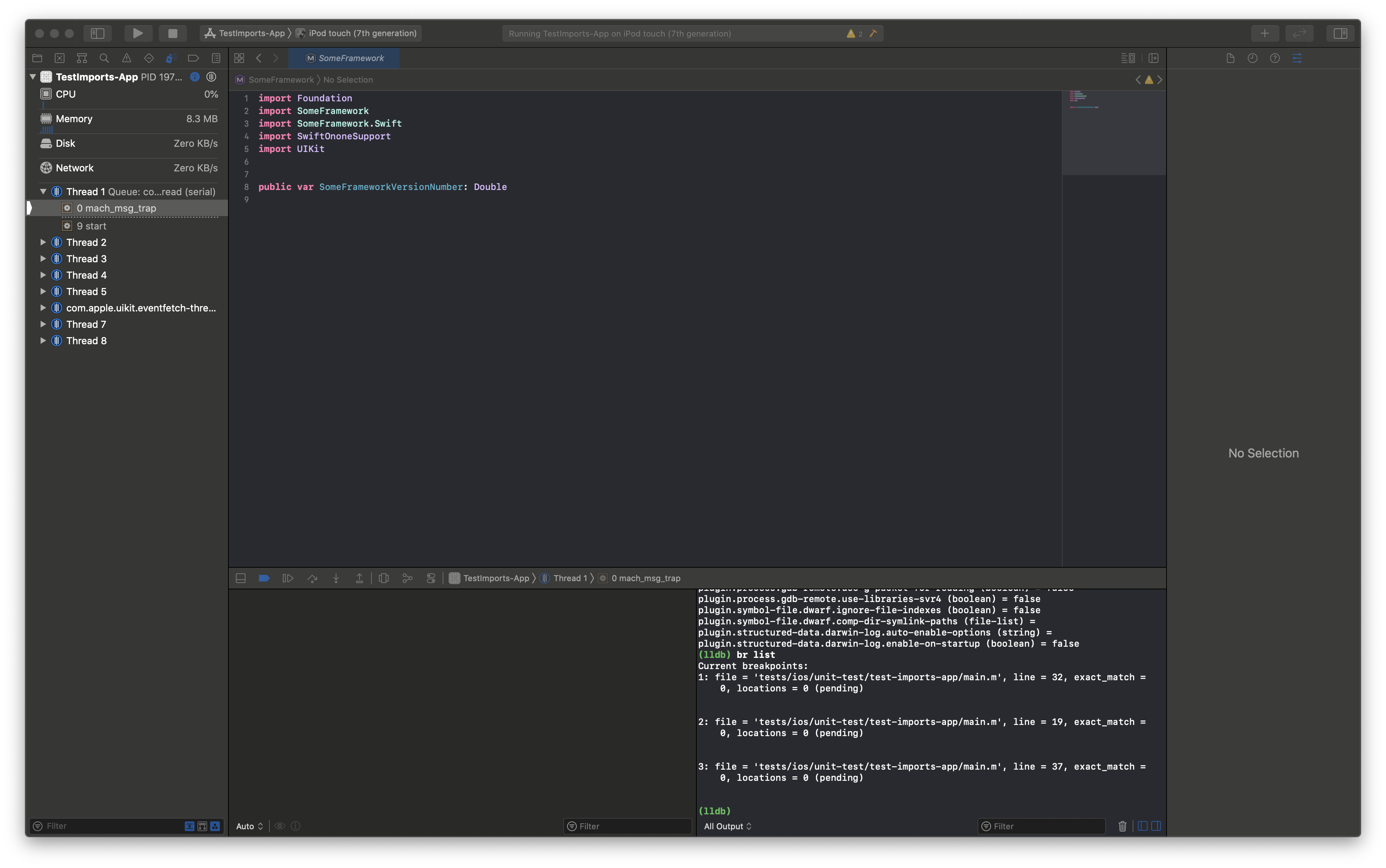Click the debug Step Over icon
The height and width of the screenshot is (868, 1386).
[312, 578]
